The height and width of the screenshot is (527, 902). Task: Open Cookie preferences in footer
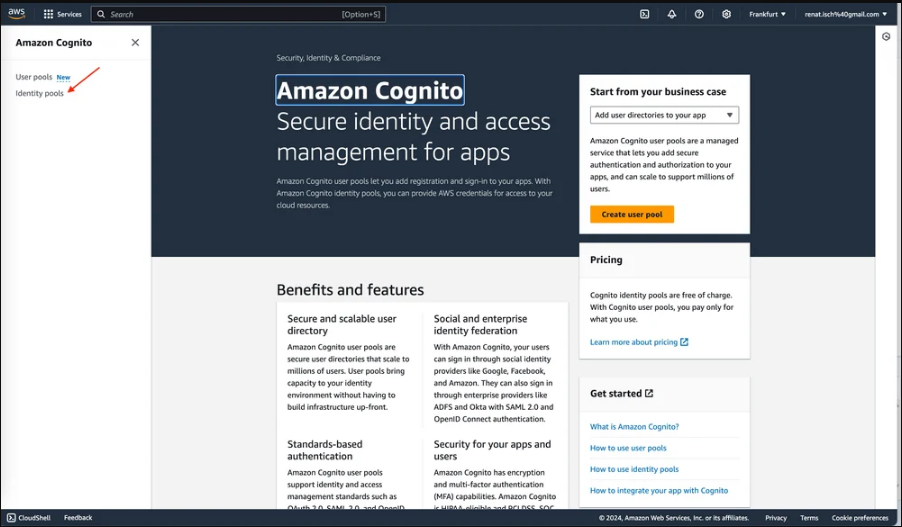(859, 518)
